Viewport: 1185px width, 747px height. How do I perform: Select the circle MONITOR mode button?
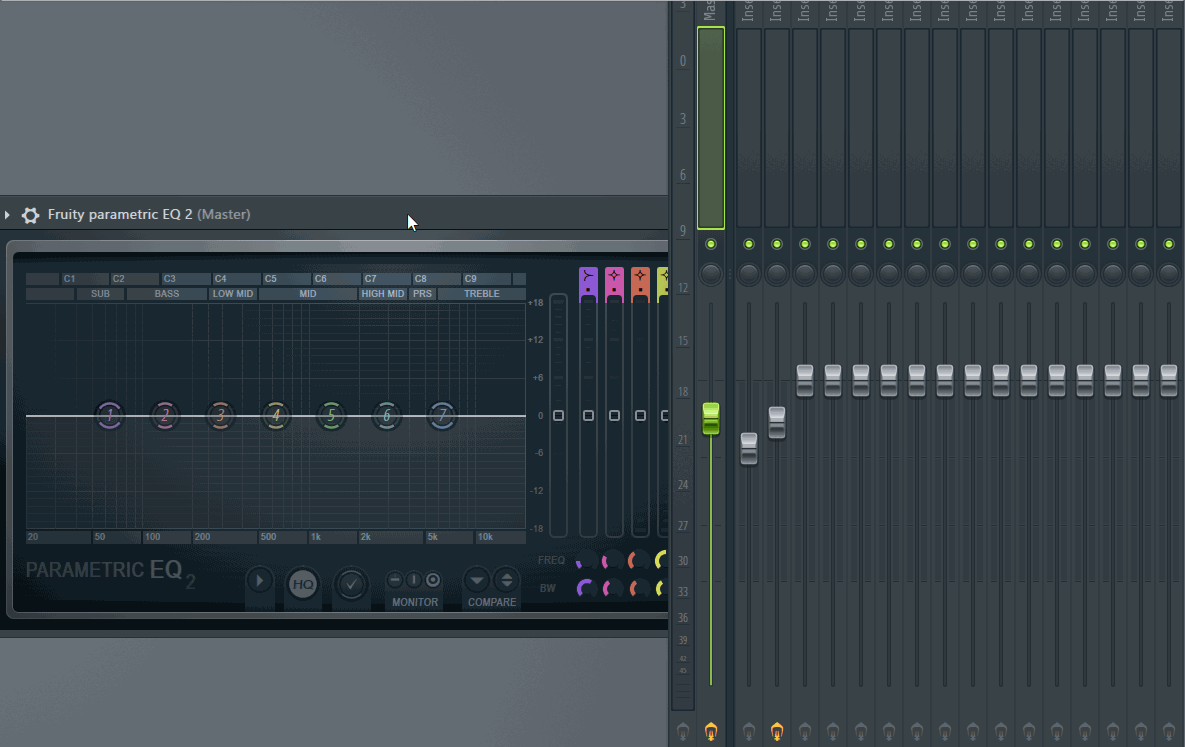[x=433, y=580]
